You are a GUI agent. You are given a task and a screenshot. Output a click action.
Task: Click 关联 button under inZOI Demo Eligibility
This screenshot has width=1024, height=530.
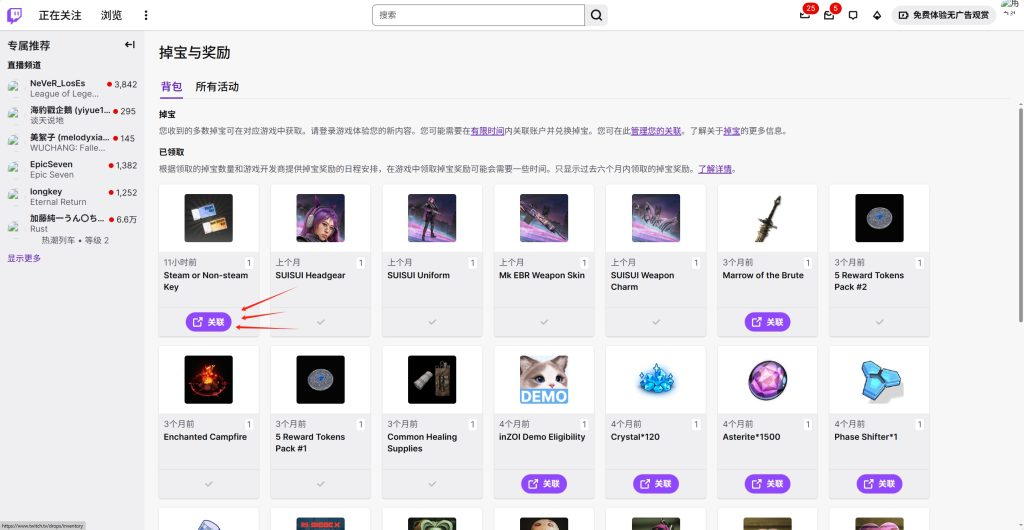pyautogui.click(x=544, y=484)
